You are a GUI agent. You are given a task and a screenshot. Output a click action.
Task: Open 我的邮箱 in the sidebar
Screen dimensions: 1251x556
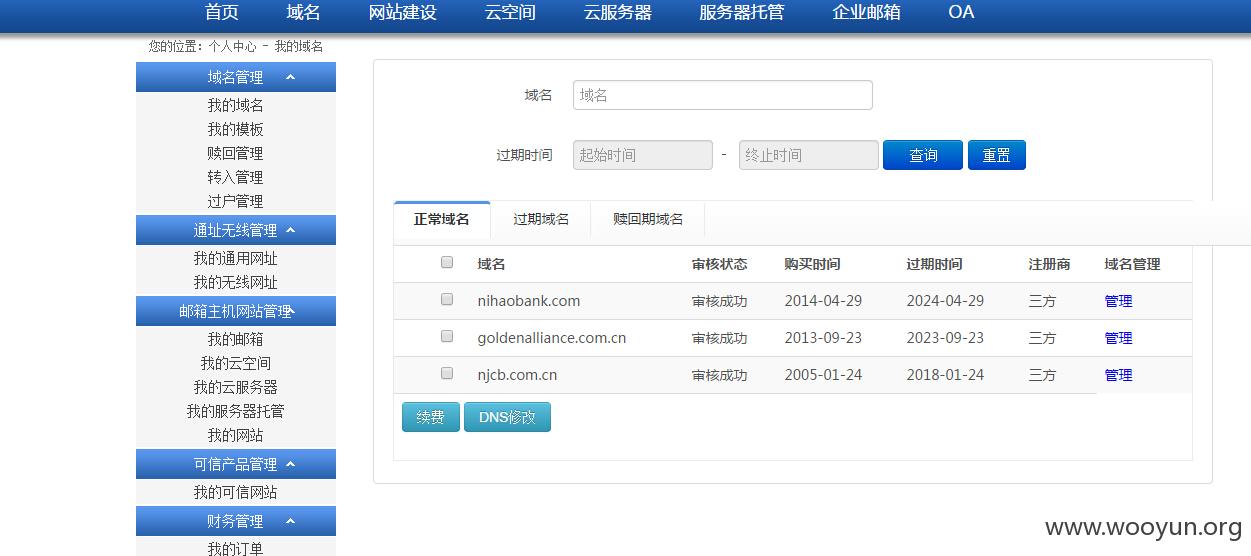point(236,339)
